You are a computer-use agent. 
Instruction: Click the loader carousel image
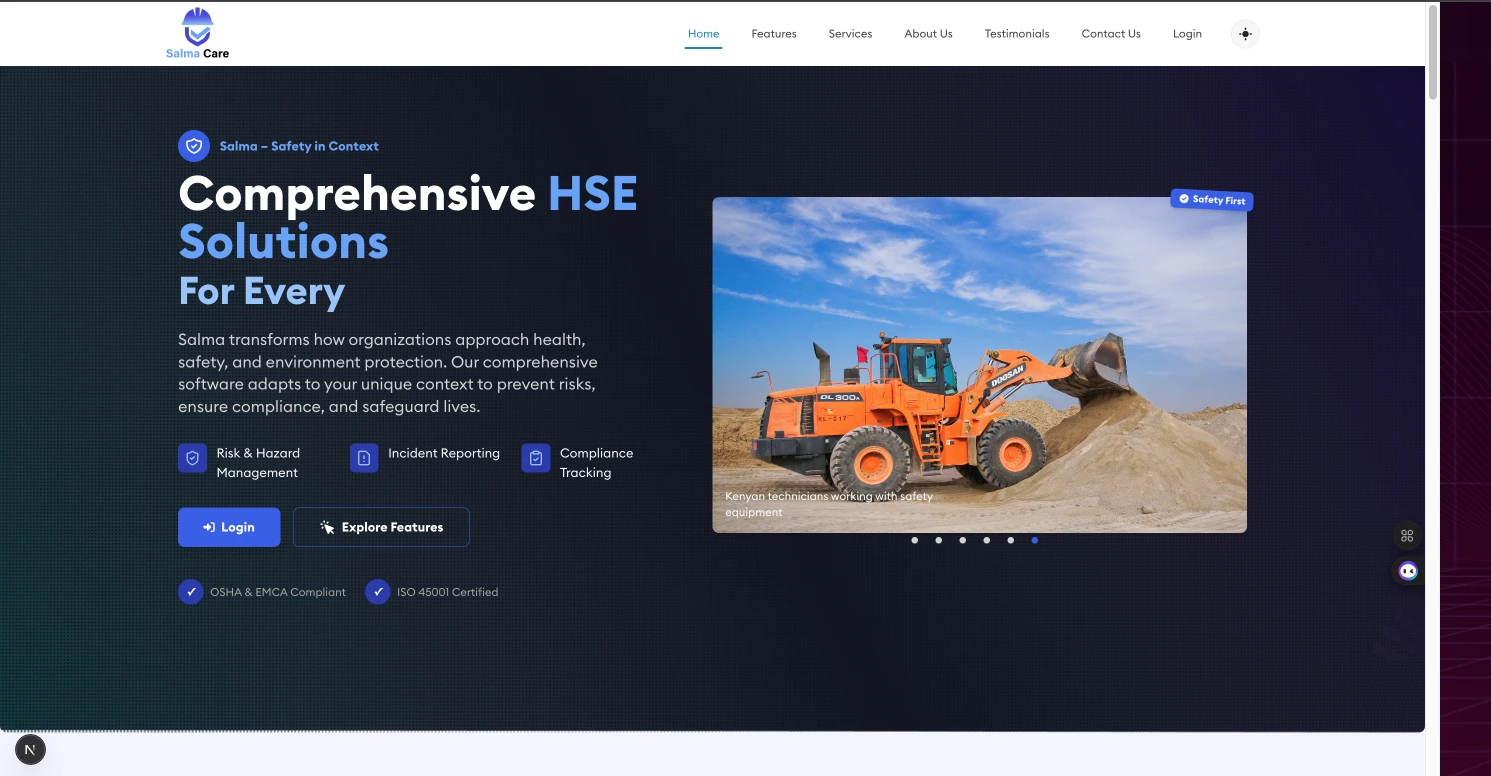(x=979, y=364)
